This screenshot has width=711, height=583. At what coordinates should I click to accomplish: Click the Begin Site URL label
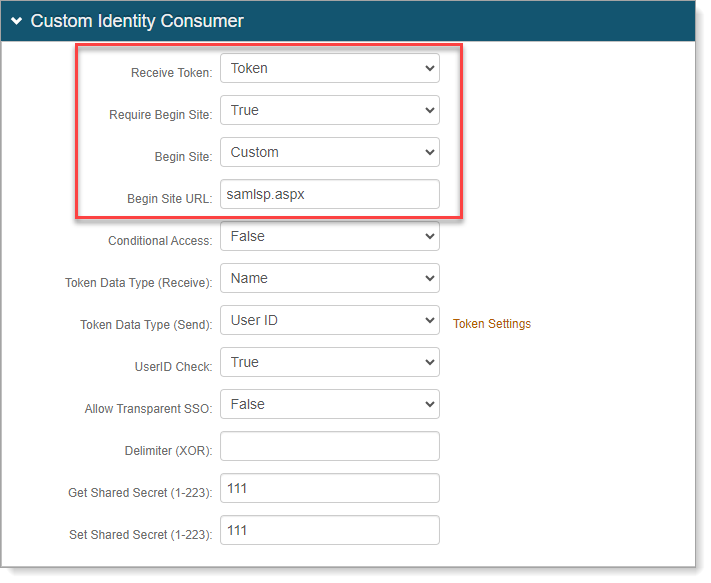[169, 199]
